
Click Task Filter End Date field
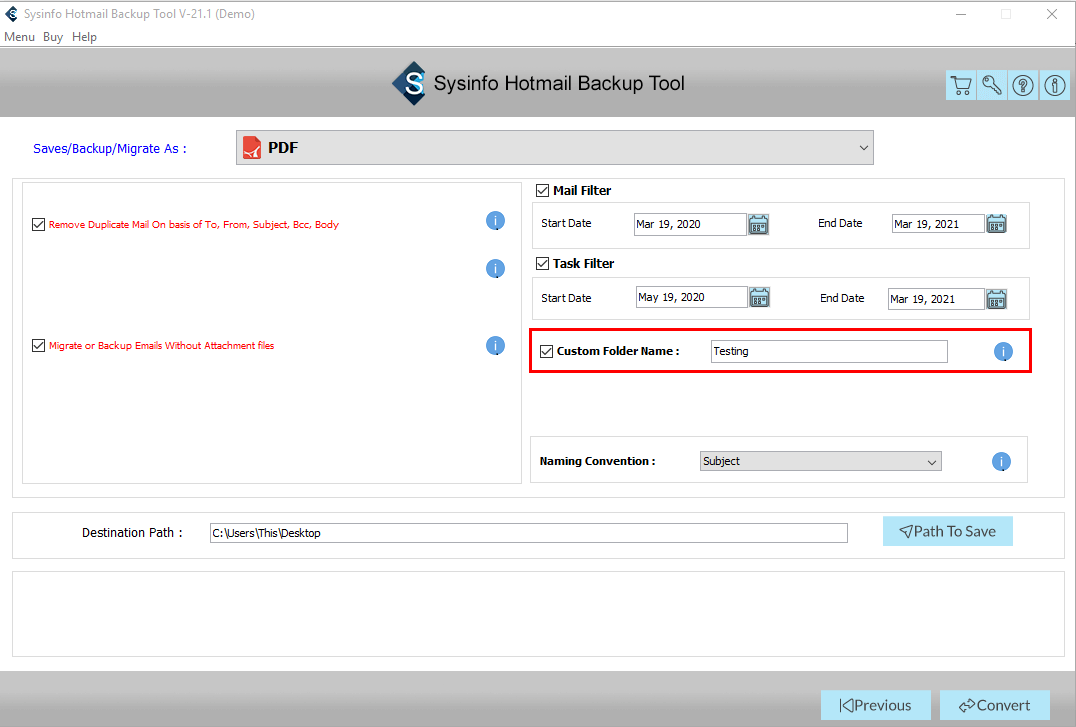(x=936, y=299)
